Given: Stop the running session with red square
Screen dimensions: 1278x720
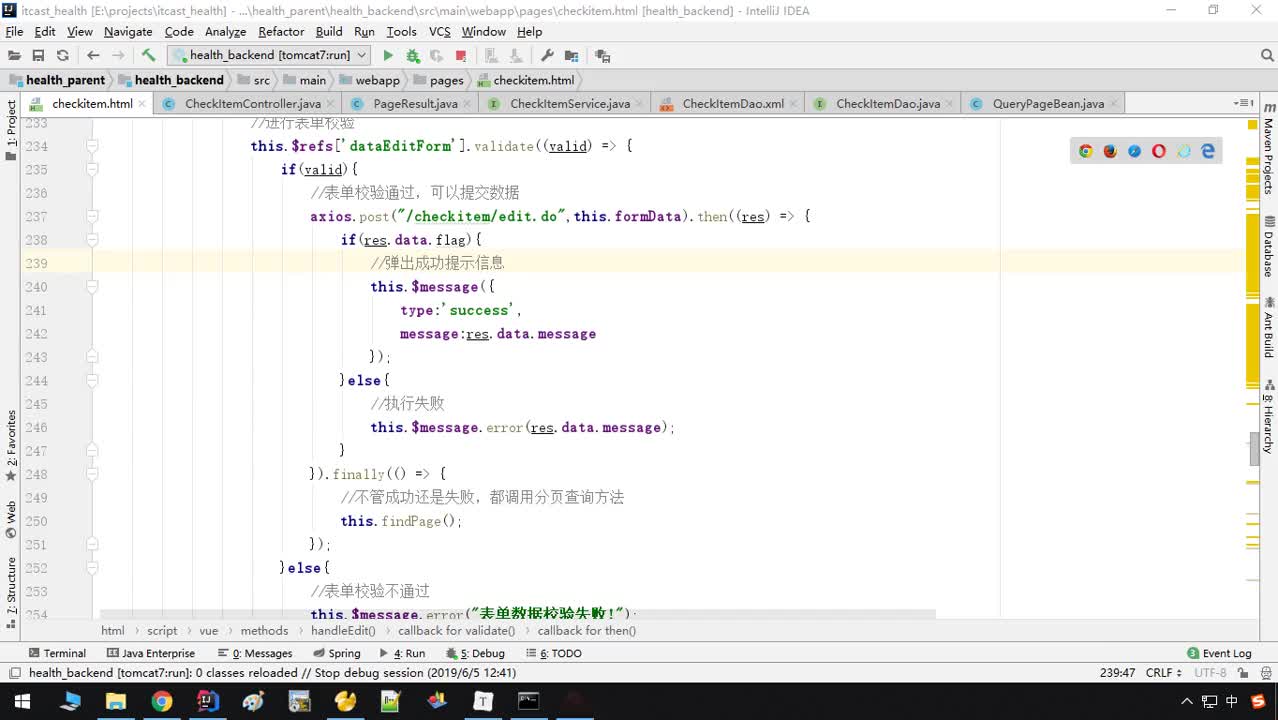Looking at the screenshot, I should tap(461, 56).
